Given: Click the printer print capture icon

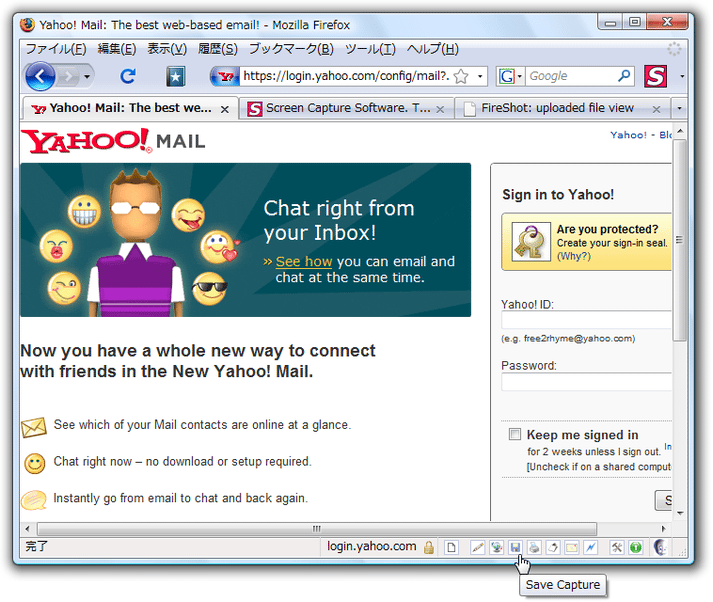Looking at the screenshot, I should pos(534,547).
